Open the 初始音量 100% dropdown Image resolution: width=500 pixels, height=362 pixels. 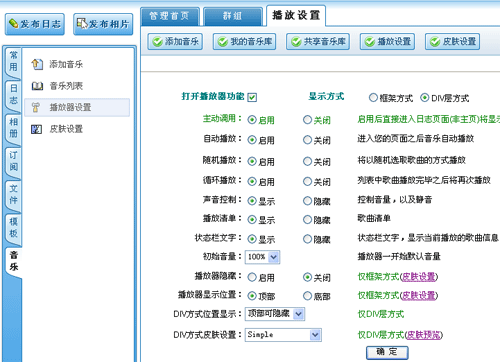click(x=262, y=257)
